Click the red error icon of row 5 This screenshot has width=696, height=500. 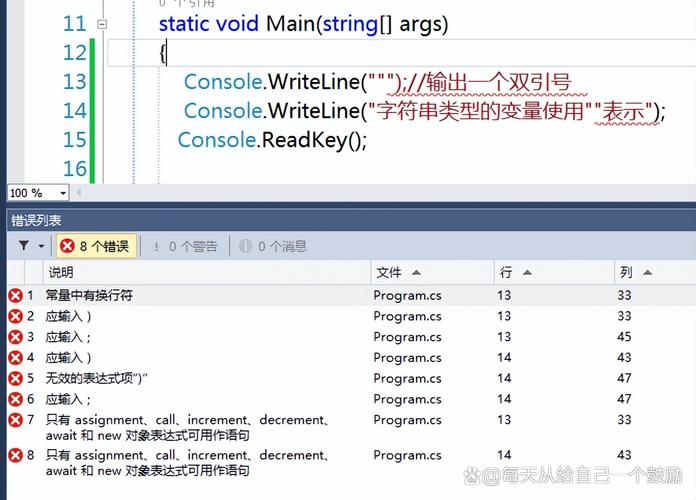[x=16, y=378]
